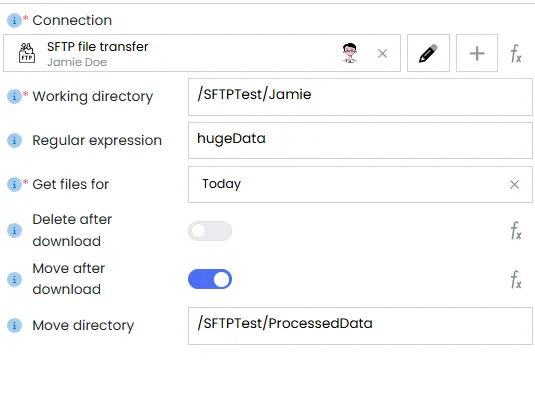The image size is (535, 417).
Task: Click info icon next to Regular expression
Action: (14, 140)
